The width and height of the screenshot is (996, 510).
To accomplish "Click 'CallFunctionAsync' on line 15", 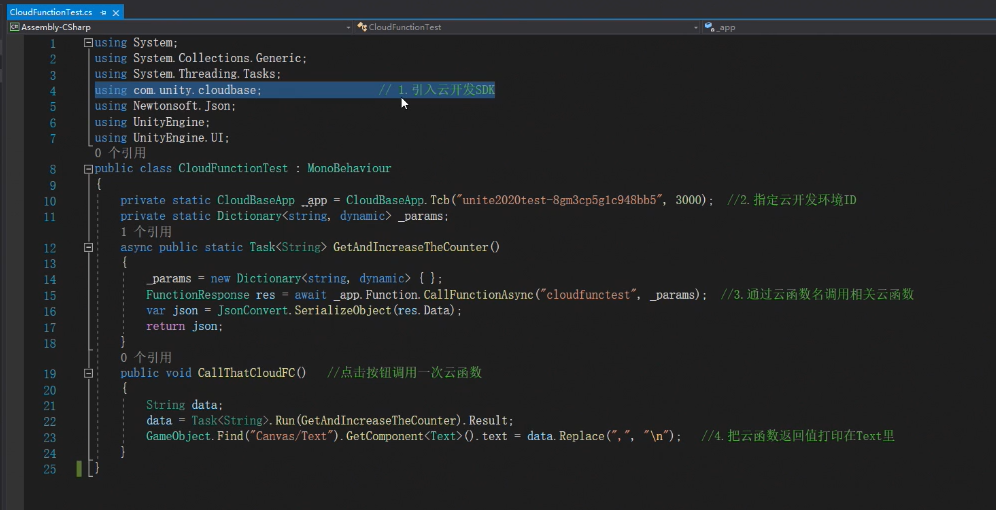I will (479, 295).
